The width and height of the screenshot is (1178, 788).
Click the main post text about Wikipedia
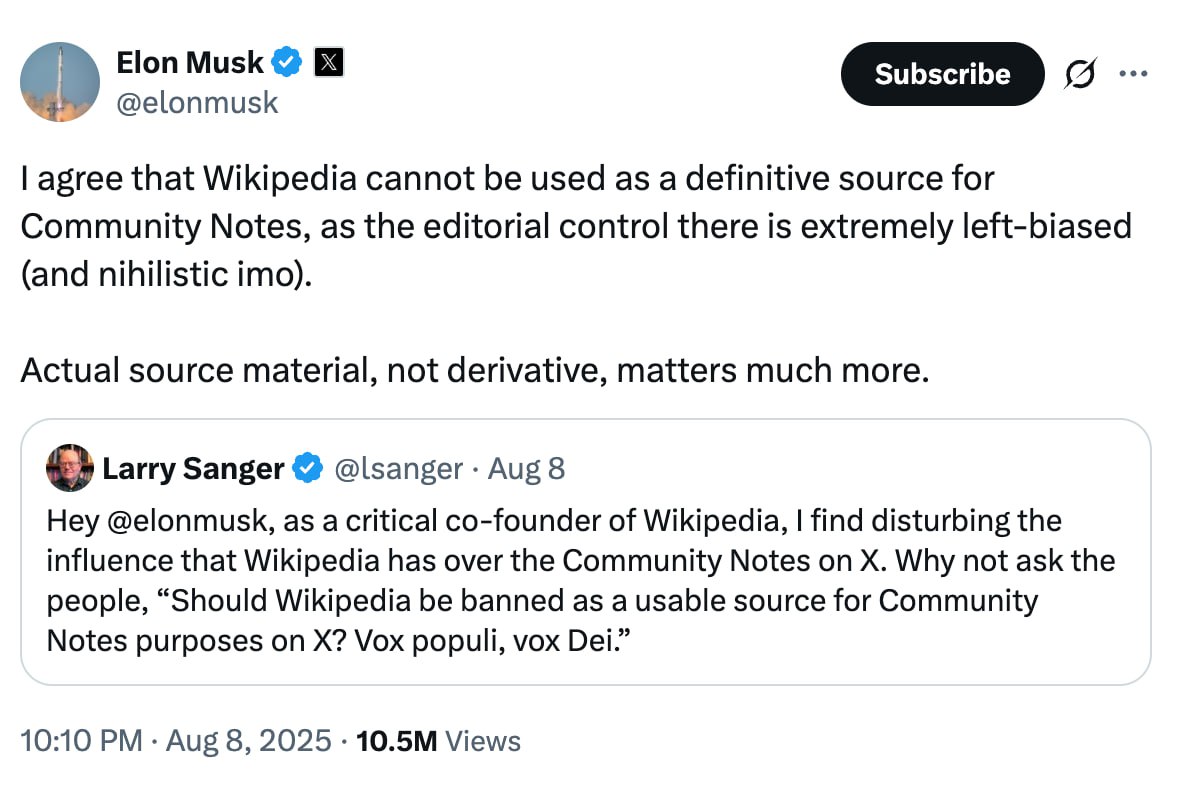pyautogui.click(x=575, y=226)
